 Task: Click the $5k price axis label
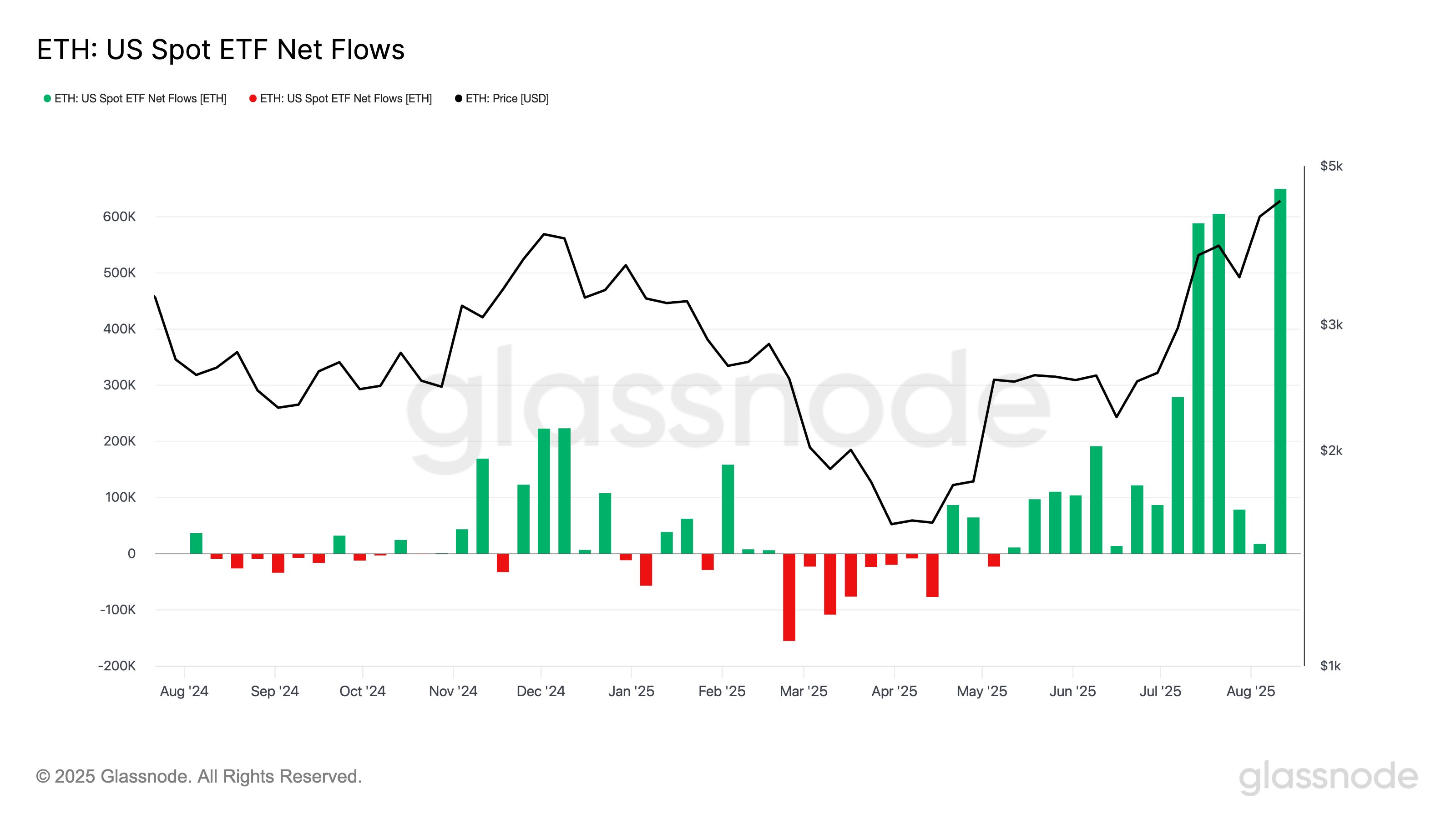click(x=1330, y=166)
